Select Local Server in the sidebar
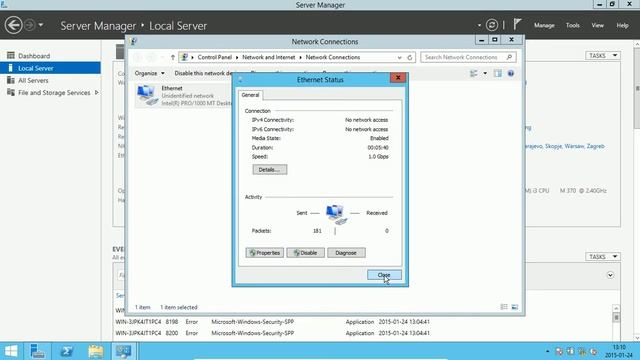The height and width of the screenshot is (360, 640). click(50, 68)
